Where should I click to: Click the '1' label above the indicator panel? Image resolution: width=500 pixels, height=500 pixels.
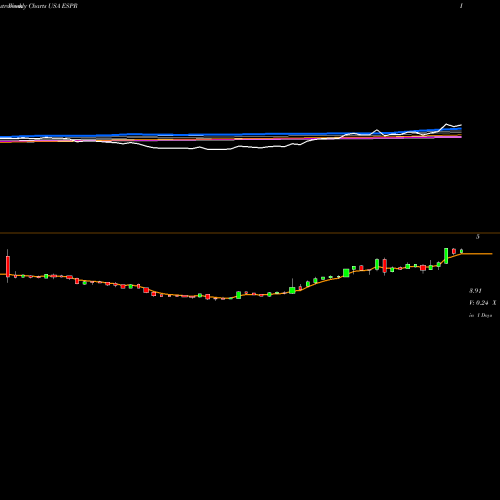click(x=461, y=6)
